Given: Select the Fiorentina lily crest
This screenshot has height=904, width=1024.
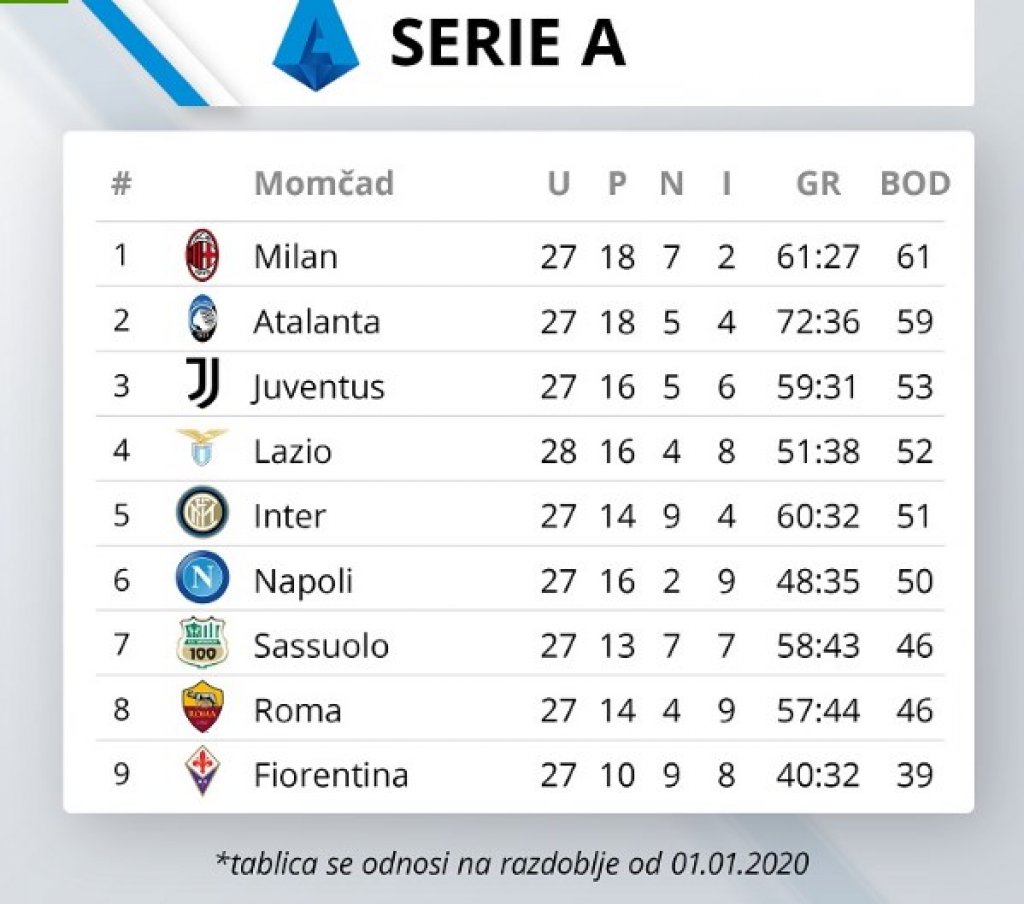Looking at the screenshot, I should 202,771.
